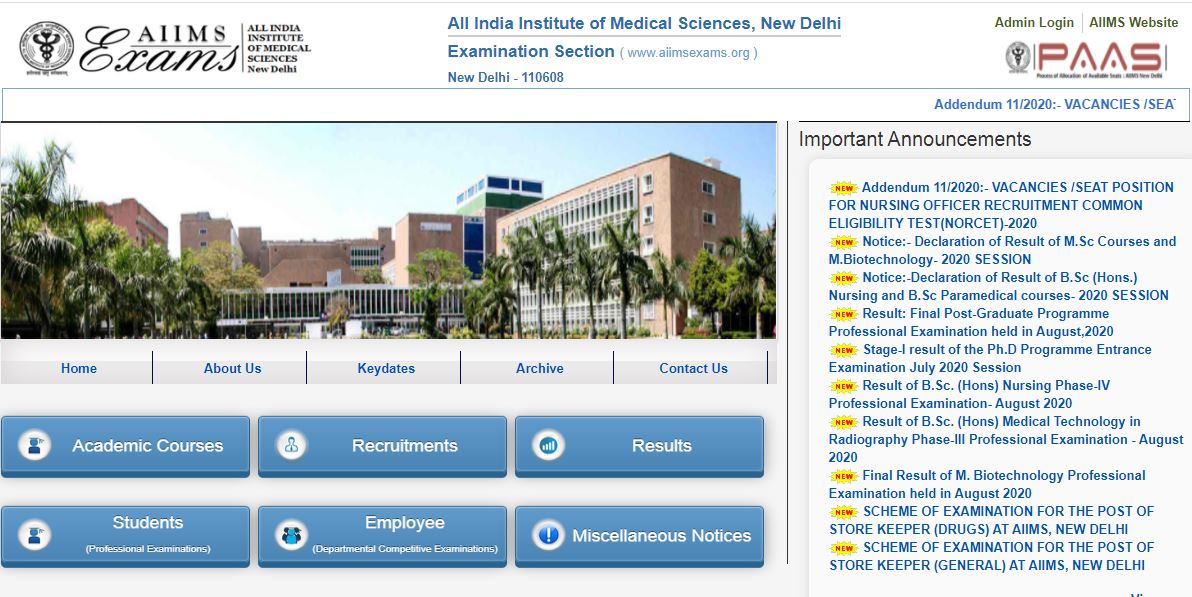Click the 'Important Announcements' heading
The width and height of the screenshot is (1192, 597).
coord(915,139)
